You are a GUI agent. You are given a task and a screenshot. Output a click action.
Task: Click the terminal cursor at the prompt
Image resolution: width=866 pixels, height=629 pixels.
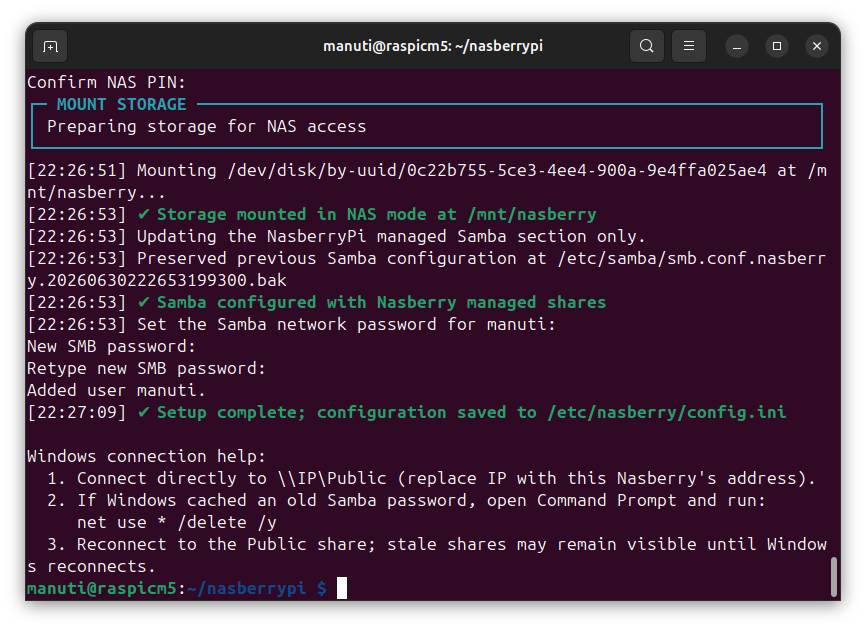342,588
